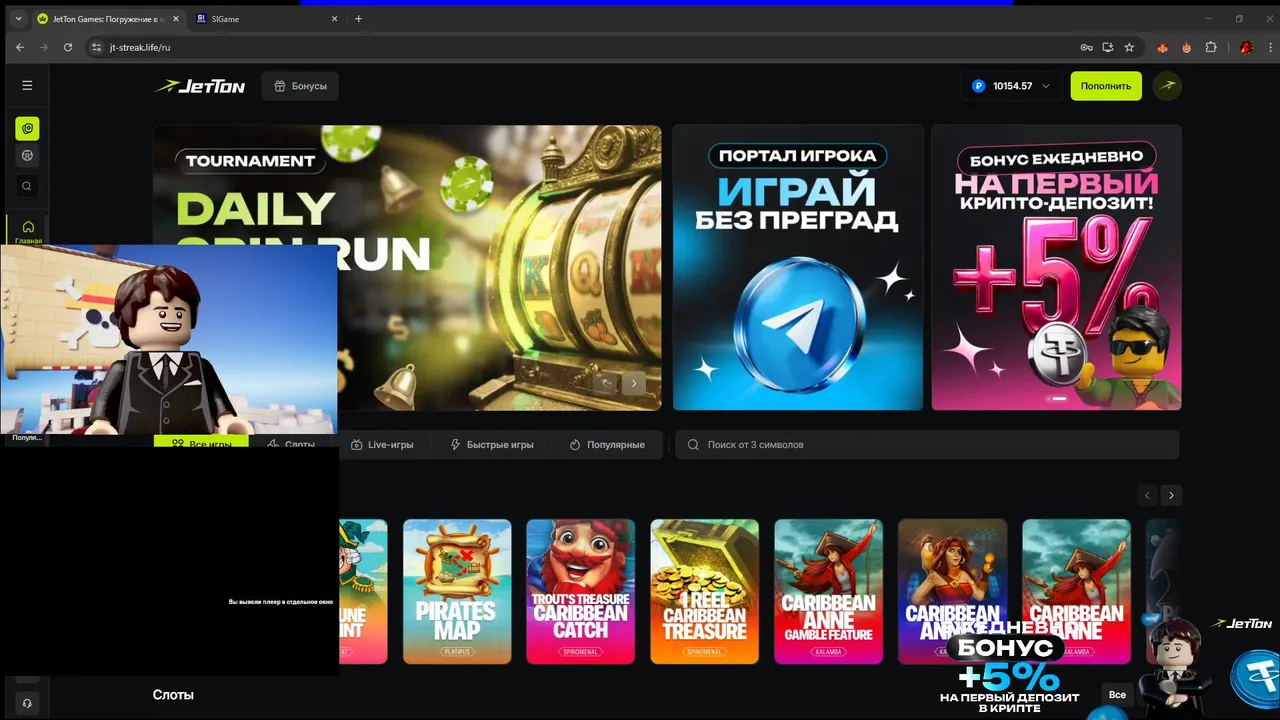1280x720 pixels.
Task: Open the Daily Spin Run tournament banner
Action: pyautogui.click(x=407, y=267)
